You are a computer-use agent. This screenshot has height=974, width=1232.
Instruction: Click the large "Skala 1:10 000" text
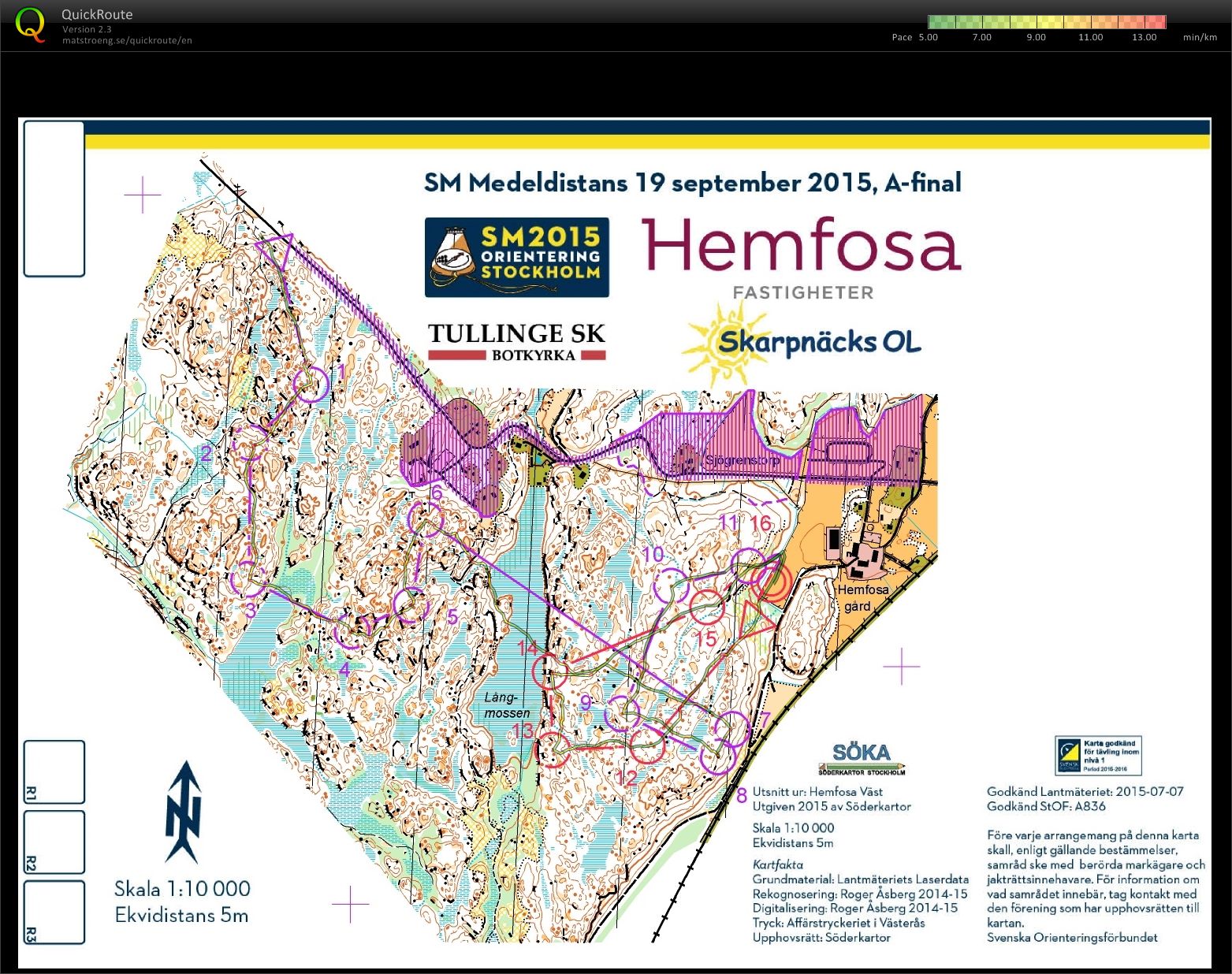[182, 889]
